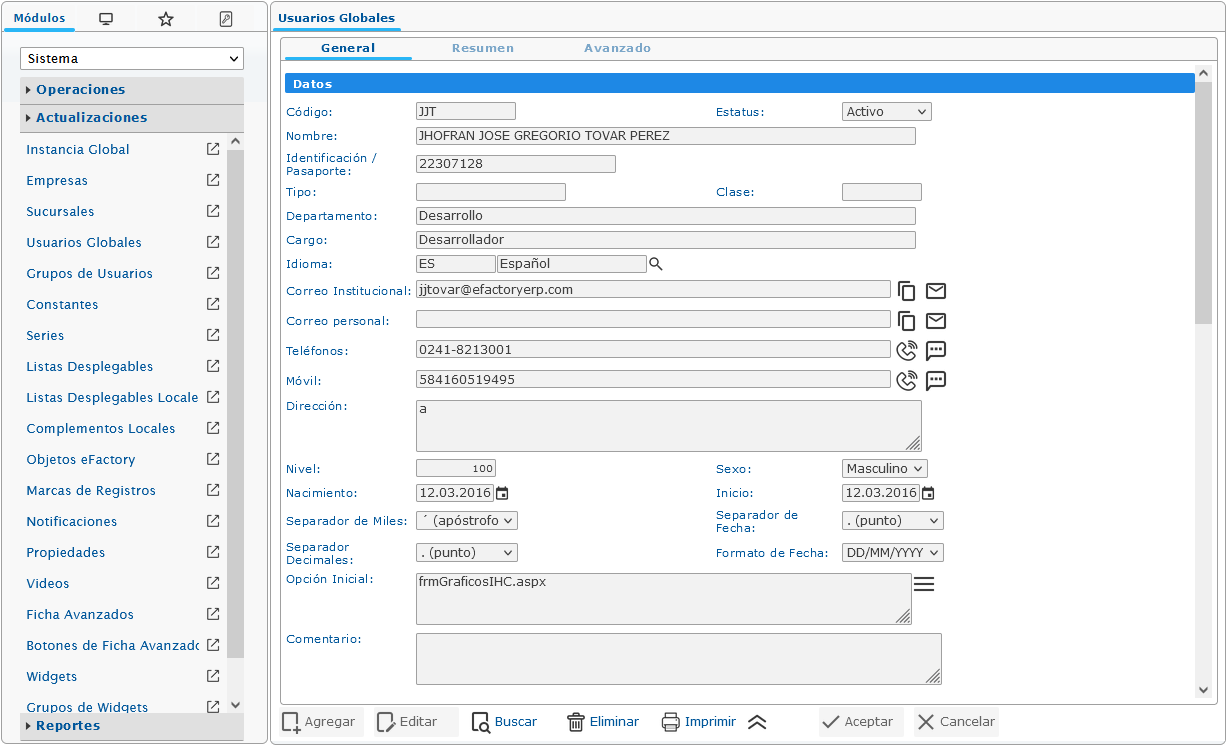
Task: Open the Idioma search magnifier
Action: (x=656, y=264)
